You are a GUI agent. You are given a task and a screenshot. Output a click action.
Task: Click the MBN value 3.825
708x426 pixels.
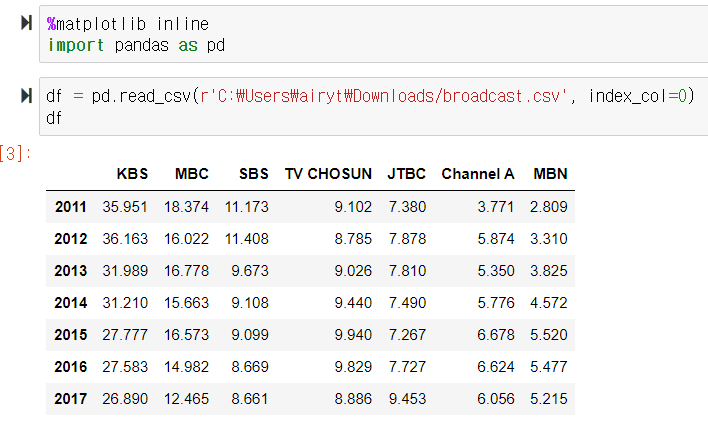click(549, 271)
